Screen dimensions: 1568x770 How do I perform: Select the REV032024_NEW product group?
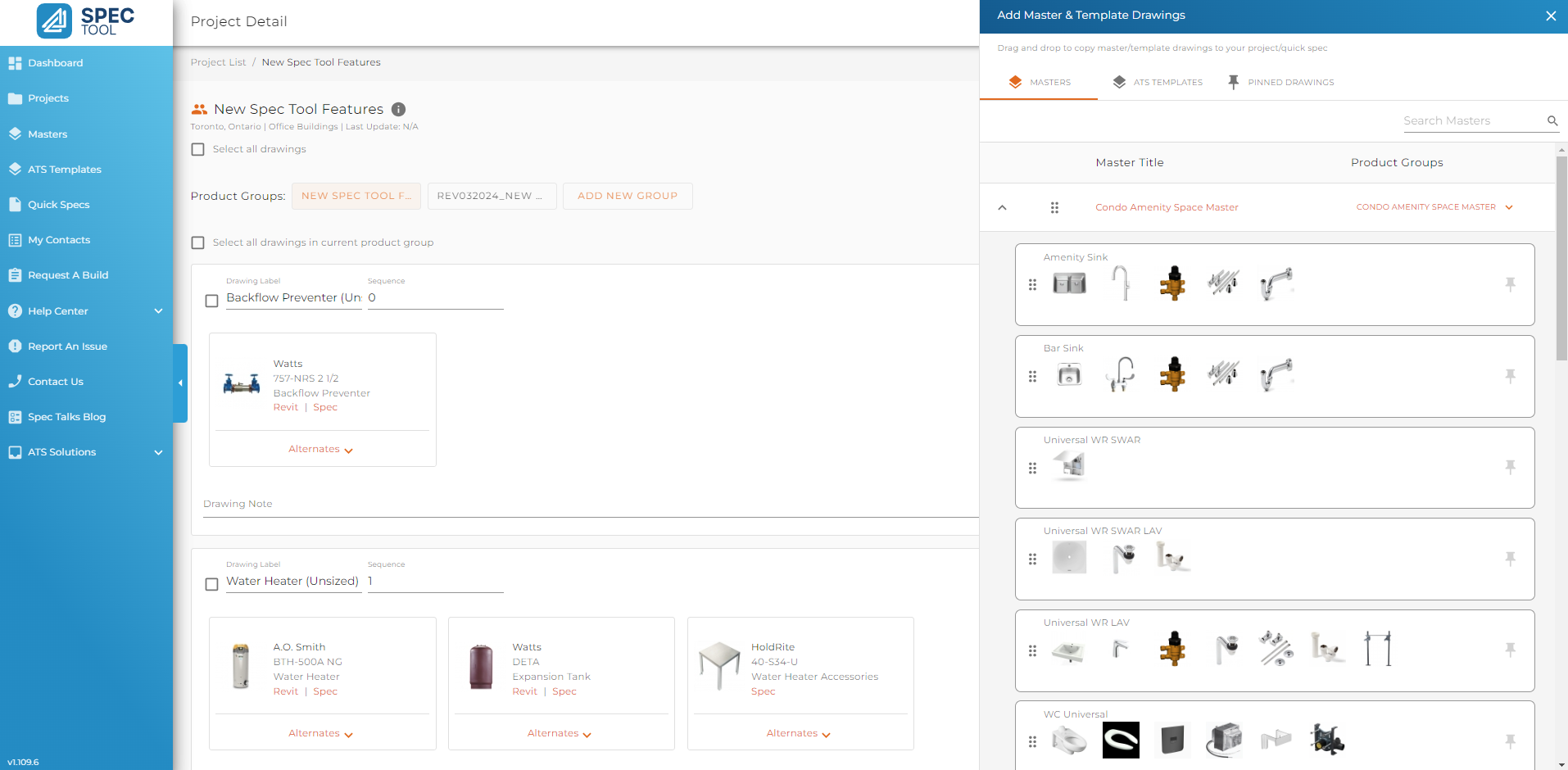pos(492,196)
